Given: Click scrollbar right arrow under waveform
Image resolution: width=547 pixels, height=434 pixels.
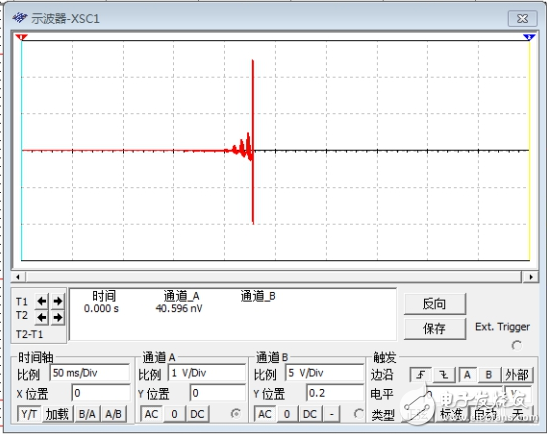Looking at the screenshot, I should pyautogui.click(x=531, y=277).
